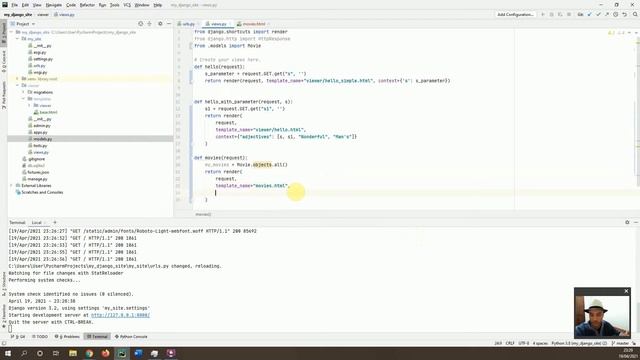The width and height of the screenshot is (640, 360).
Task: Add a new terminal session with plus
Action: pos(55,222)
